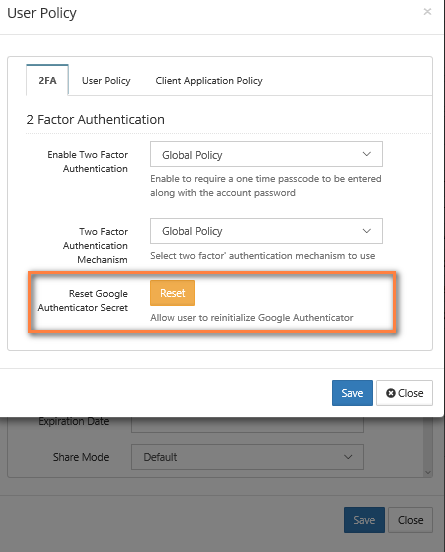Click the background Close button
The image size is (445, 552).
[410, 520]
